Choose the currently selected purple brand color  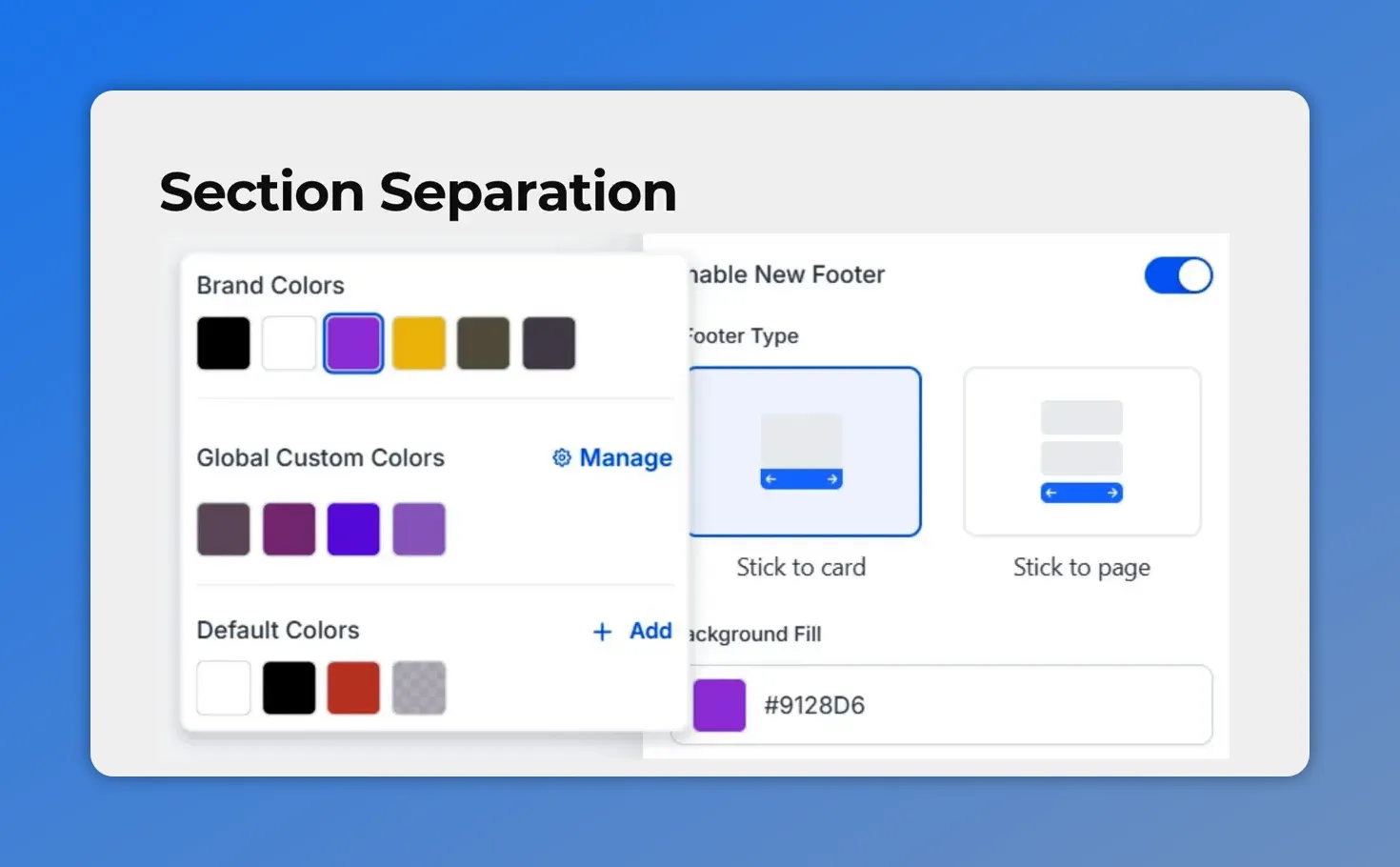(x=353, y=343)
